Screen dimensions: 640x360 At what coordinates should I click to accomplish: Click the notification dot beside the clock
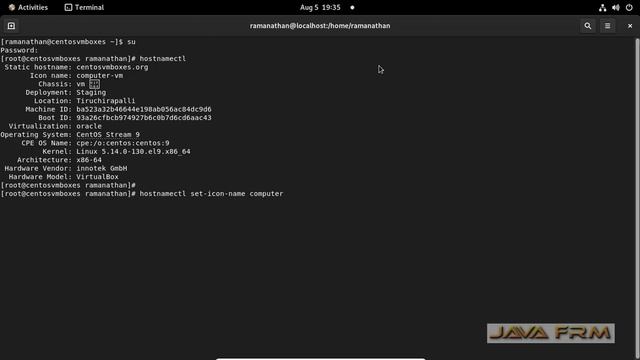[352, 7]
